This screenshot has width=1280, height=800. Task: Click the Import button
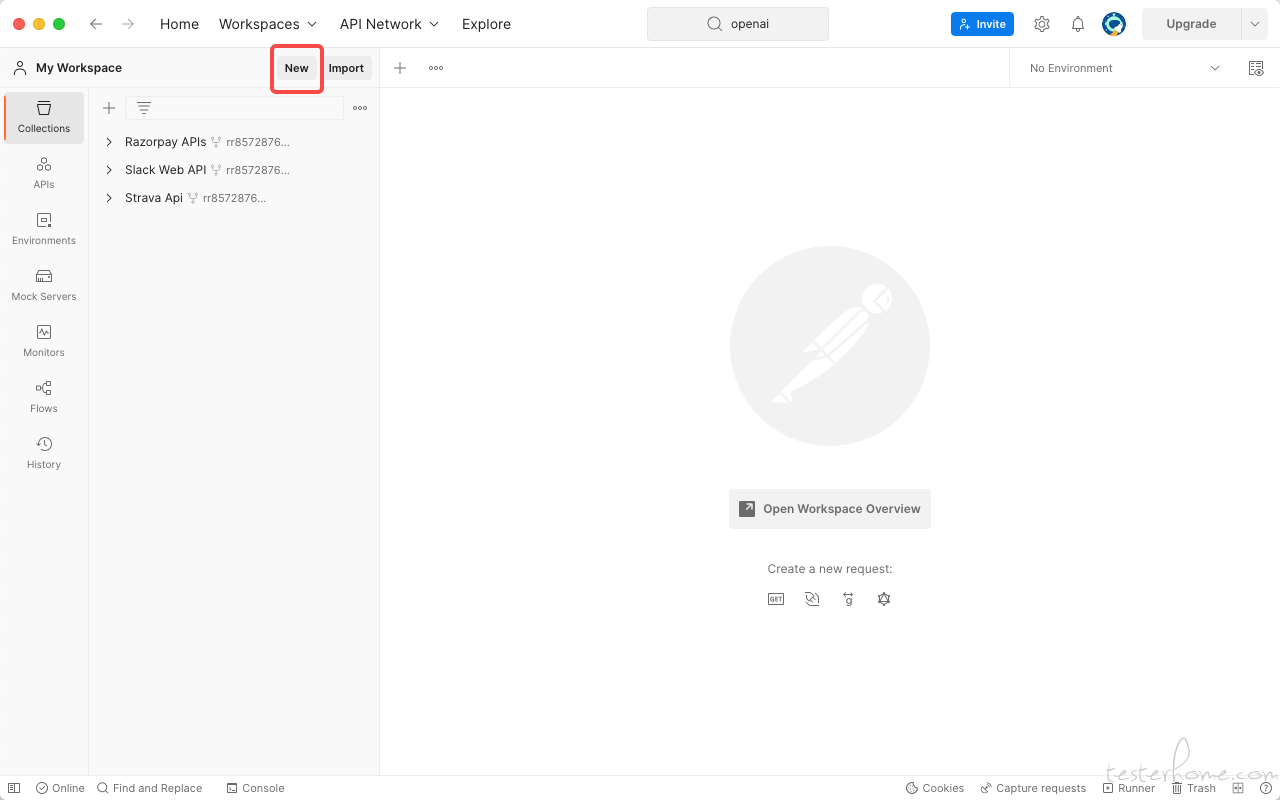tap(346, 68)
